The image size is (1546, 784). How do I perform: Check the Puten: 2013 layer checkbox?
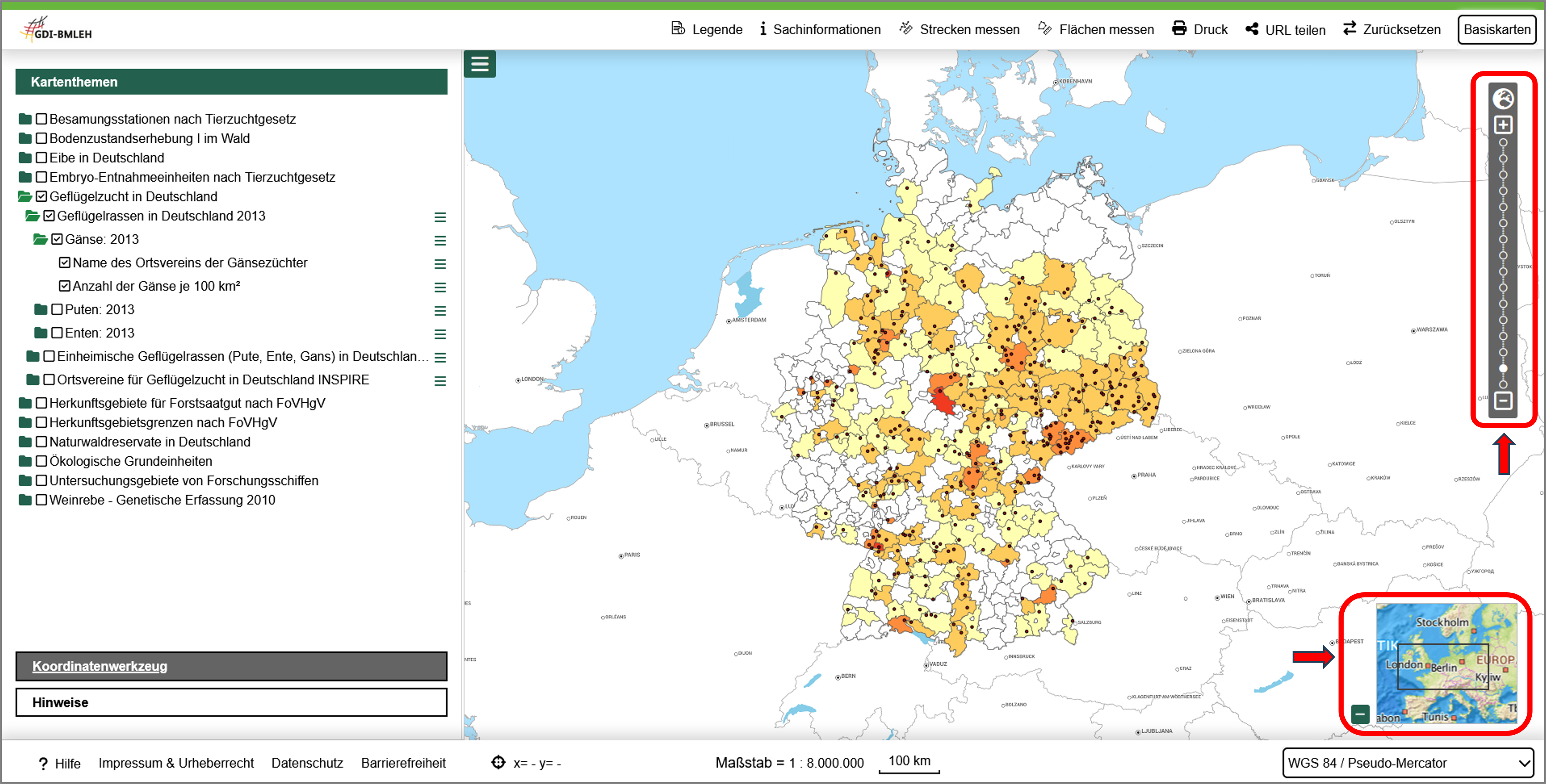click(x=57, y=309)
